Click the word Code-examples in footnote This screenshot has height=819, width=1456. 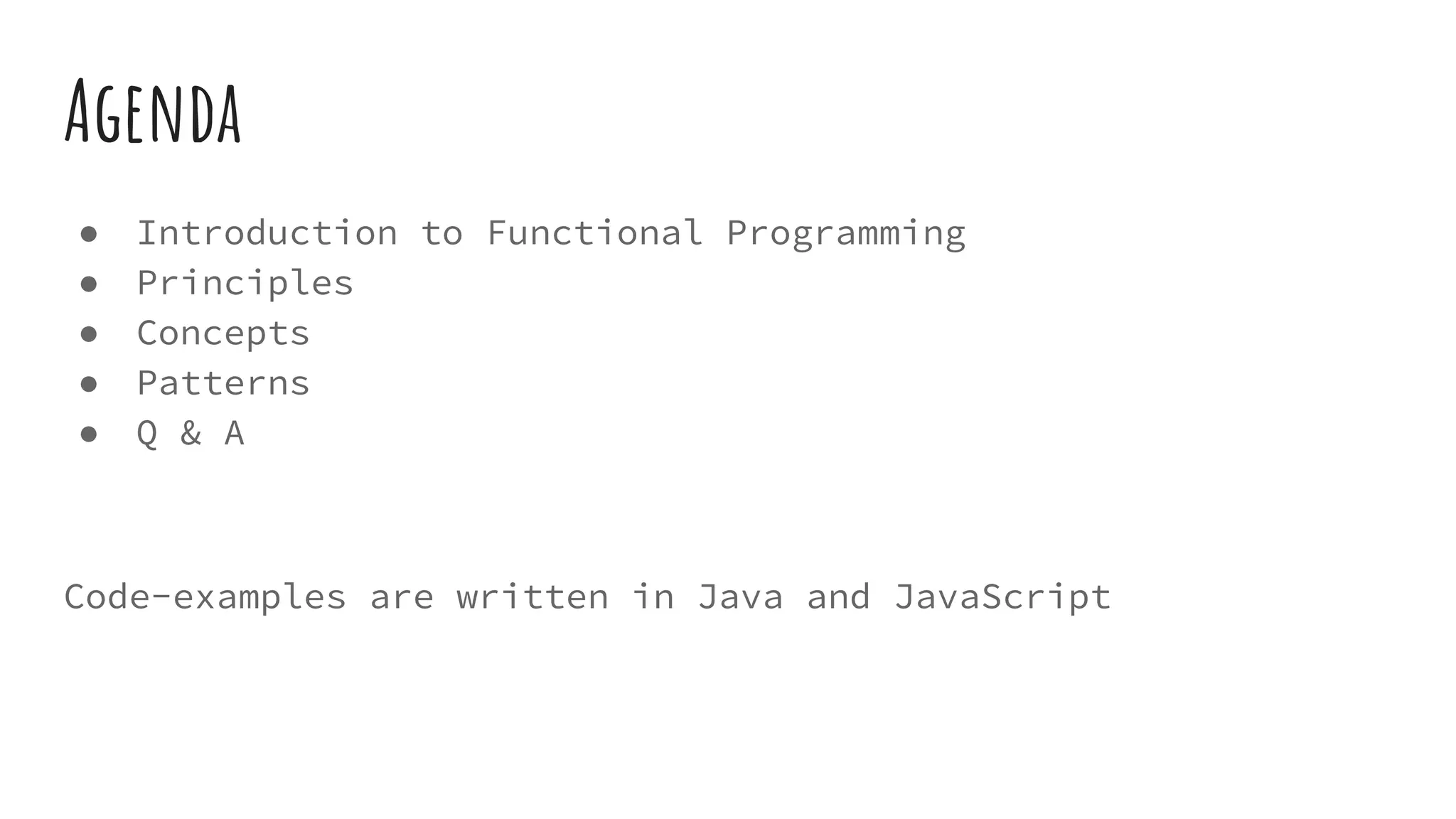(x=205, y=597)
